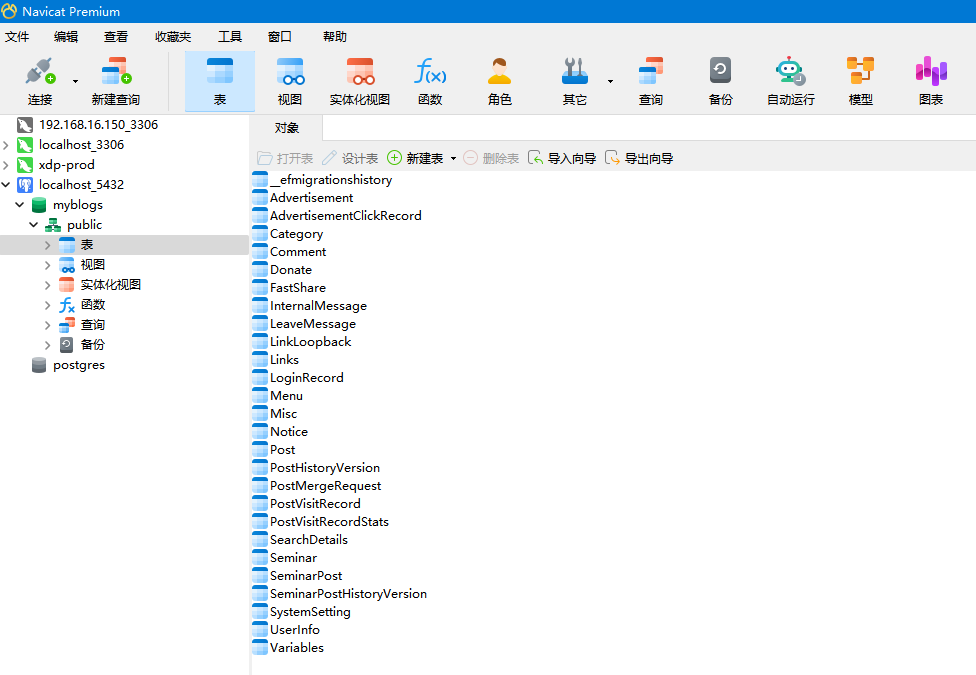The height and width of the screenshot is (675, 976).
Task: Click the 导出向导 (Export Wizard) button
Action: (639, 158)
